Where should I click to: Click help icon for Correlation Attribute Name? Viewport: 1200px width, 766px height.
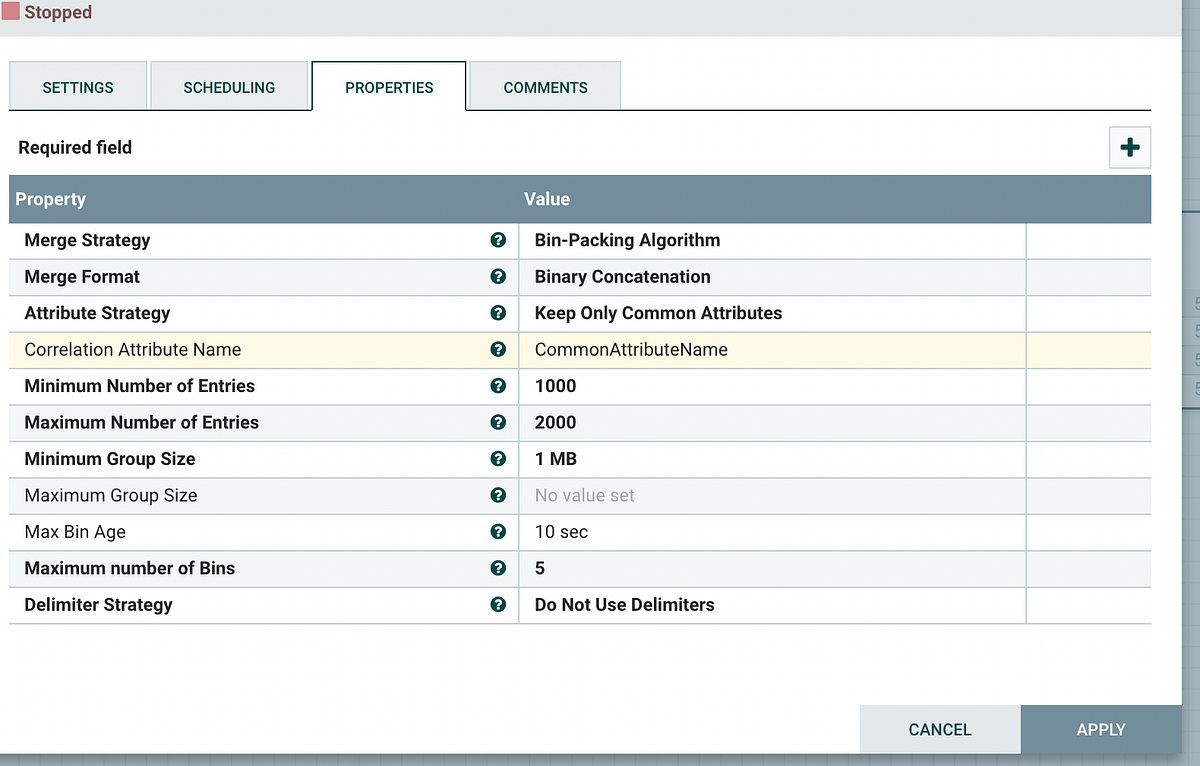tap(498, 350)
